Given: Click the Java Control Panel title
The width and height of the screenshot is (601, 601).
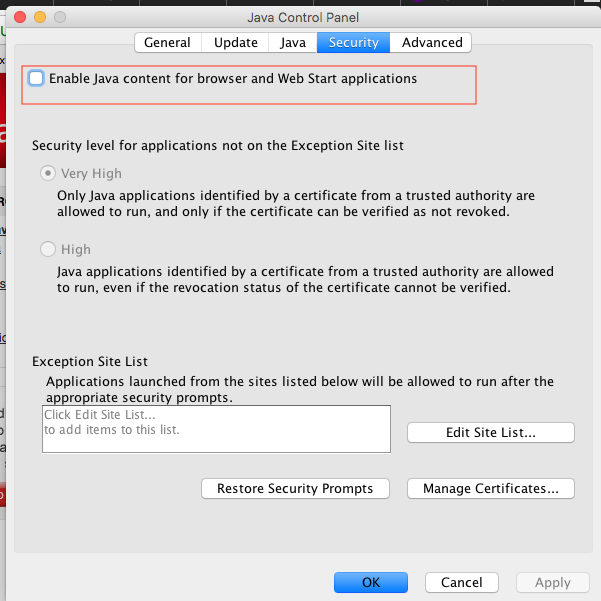Looking at the screenshot, I should point(303,18).
